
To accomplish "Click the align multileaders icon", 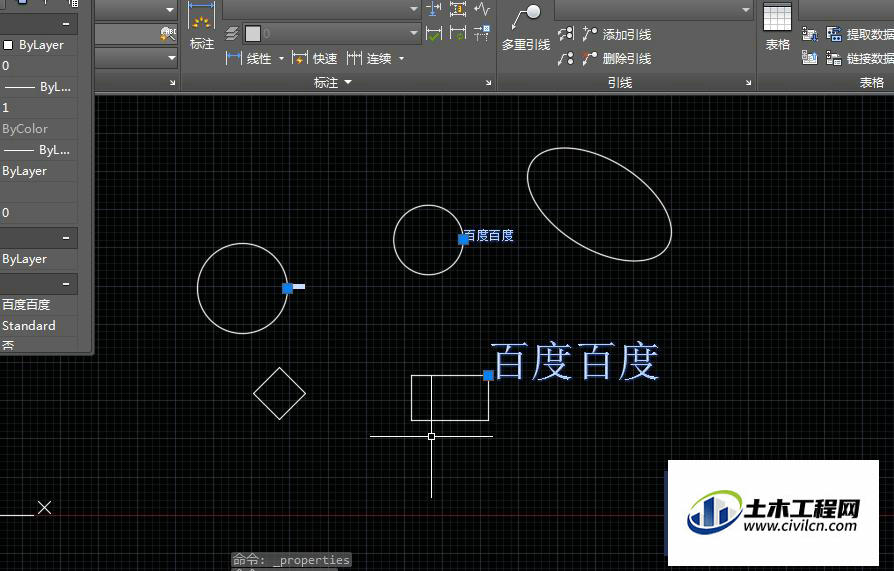I will click(566, 34).
